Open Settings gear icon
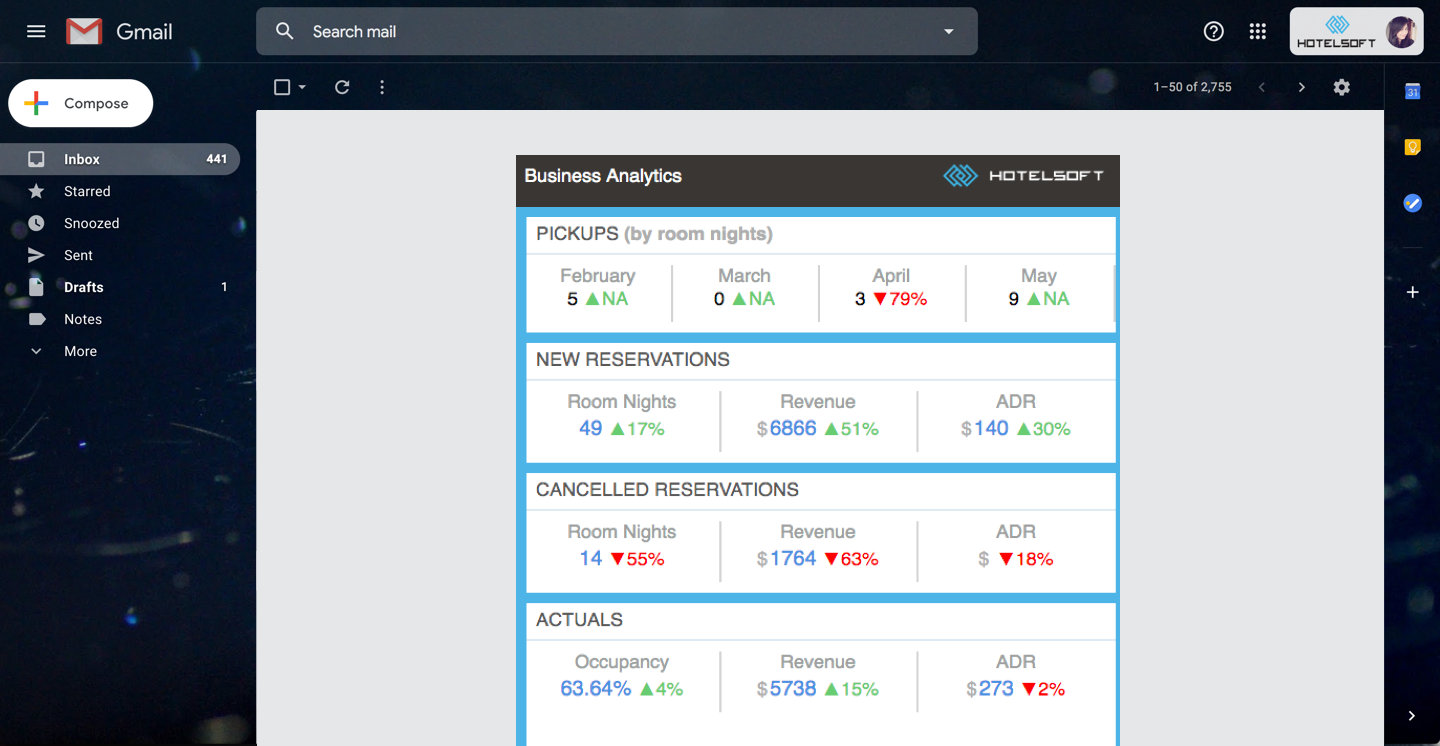 point(1341,87)
